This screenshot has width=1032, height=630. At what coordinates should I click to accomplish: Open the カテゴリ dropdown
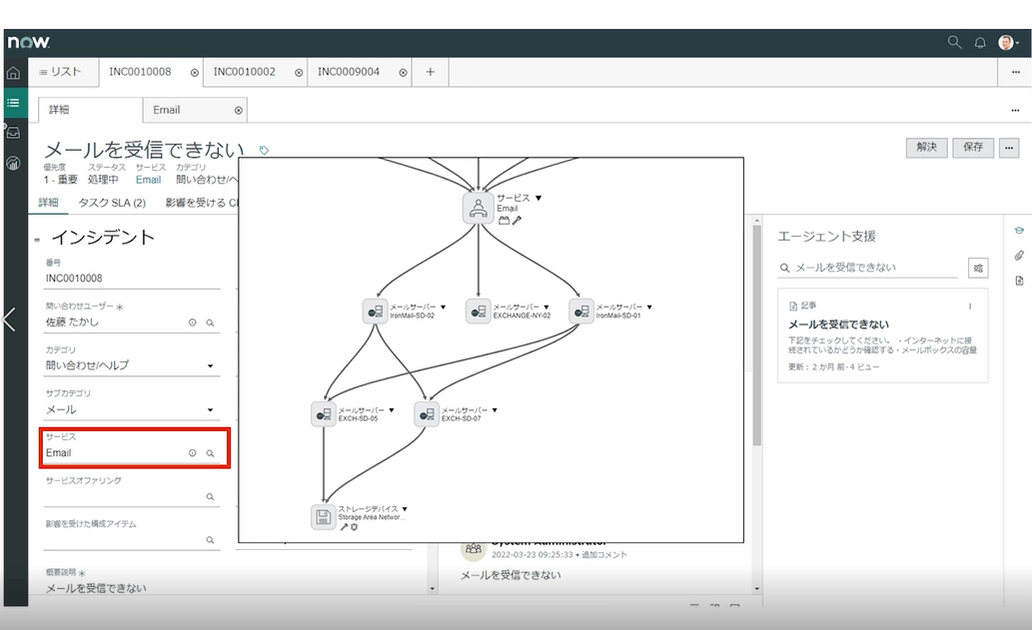131,366
